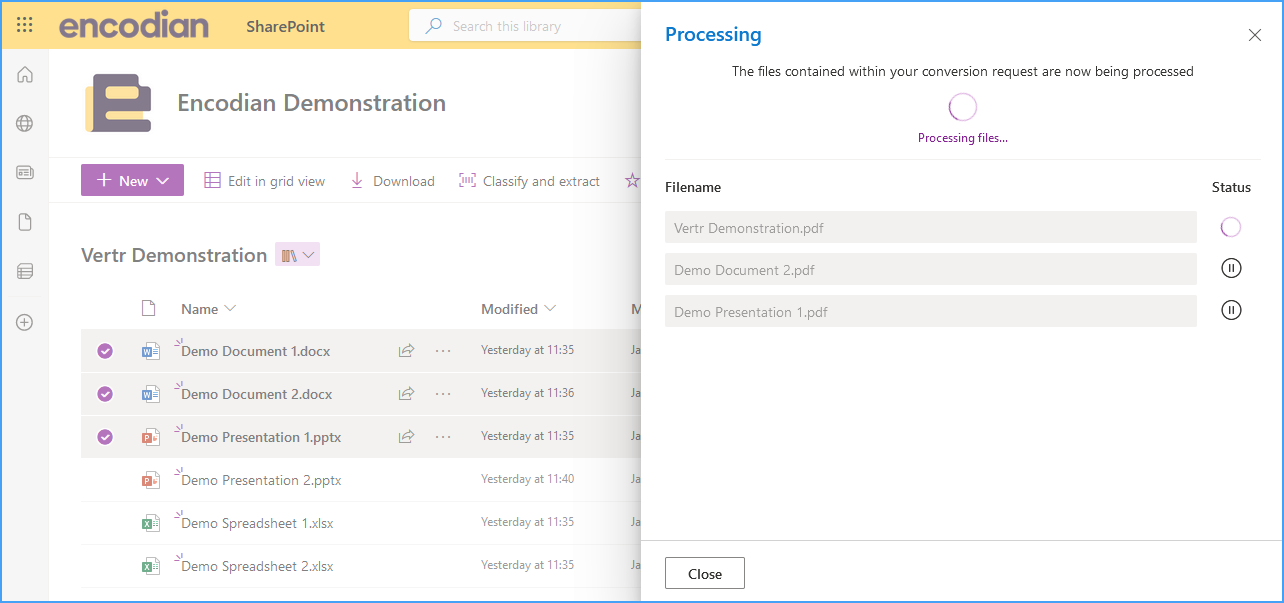Screen dimensions: 1284x603
Task: Click Demo Document 2.pdf filename field
Action: coord(931,269)
